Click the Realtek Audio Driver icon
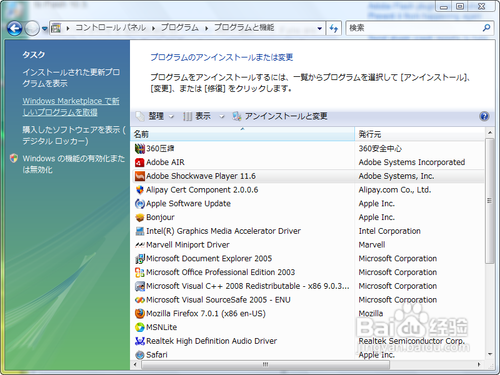 tap(140, 341)
